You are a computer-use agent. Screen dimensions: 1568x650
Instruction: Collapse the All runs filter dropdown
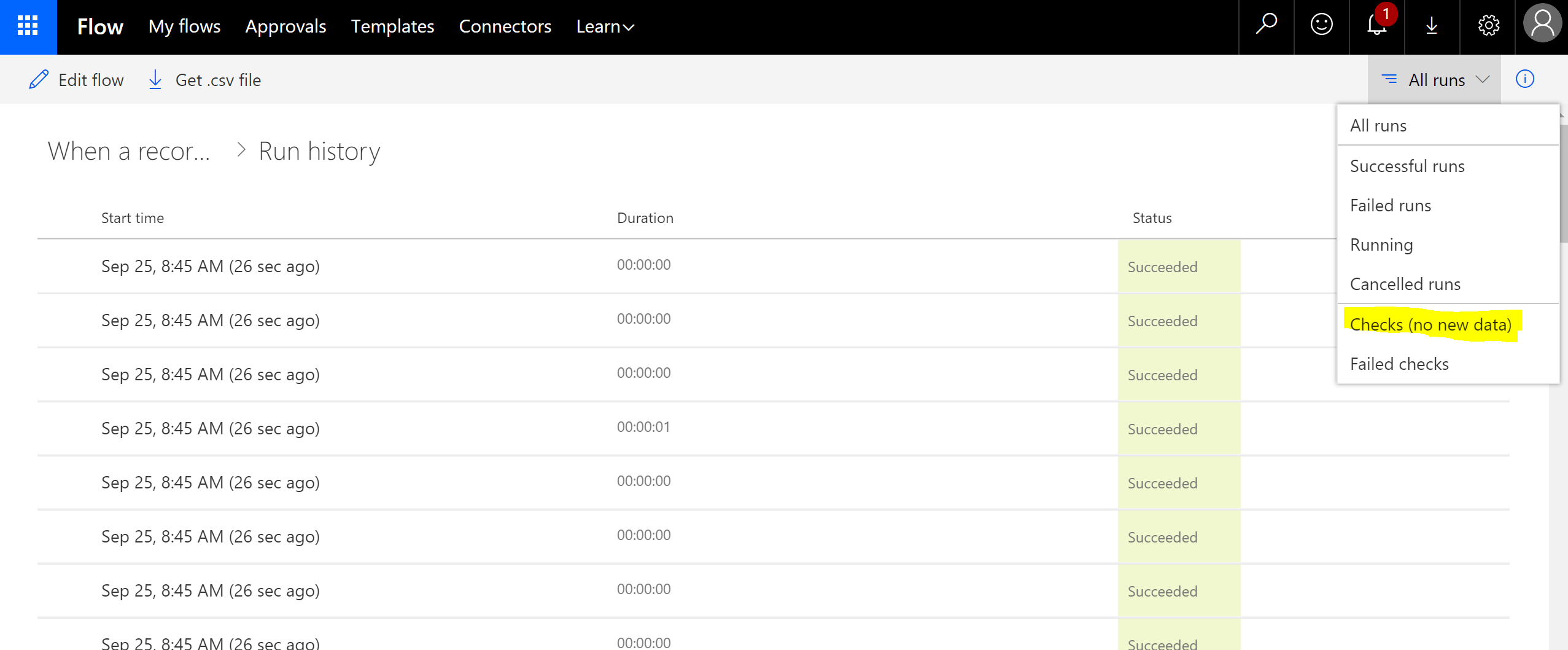tap(1434, 80)
